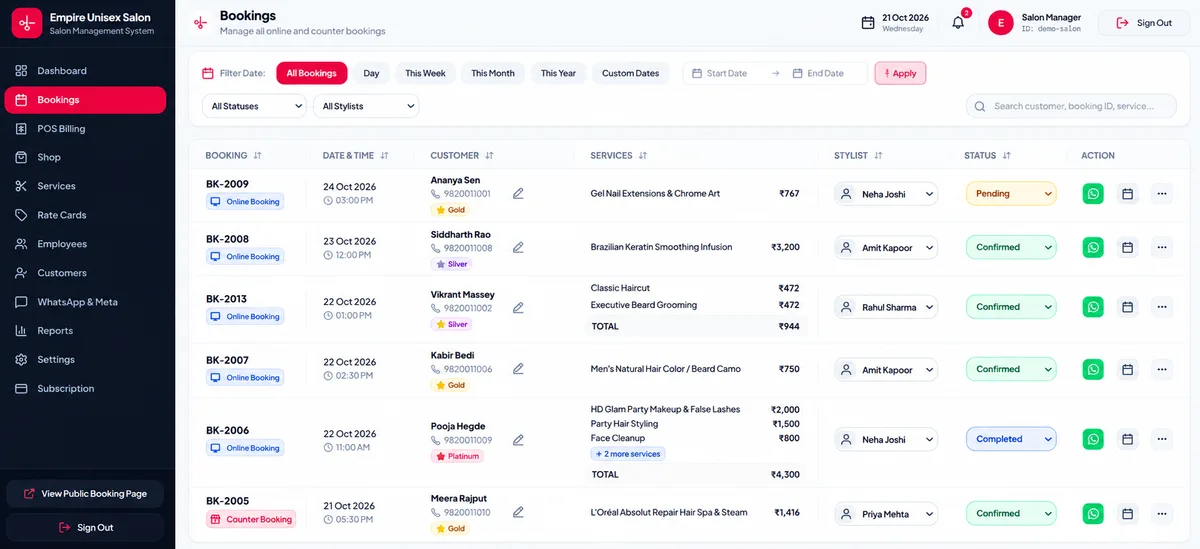Open Employees in sidebar
Viewport: 1200px width, 549px height.
pyautogui.click(x=85, y=244)
